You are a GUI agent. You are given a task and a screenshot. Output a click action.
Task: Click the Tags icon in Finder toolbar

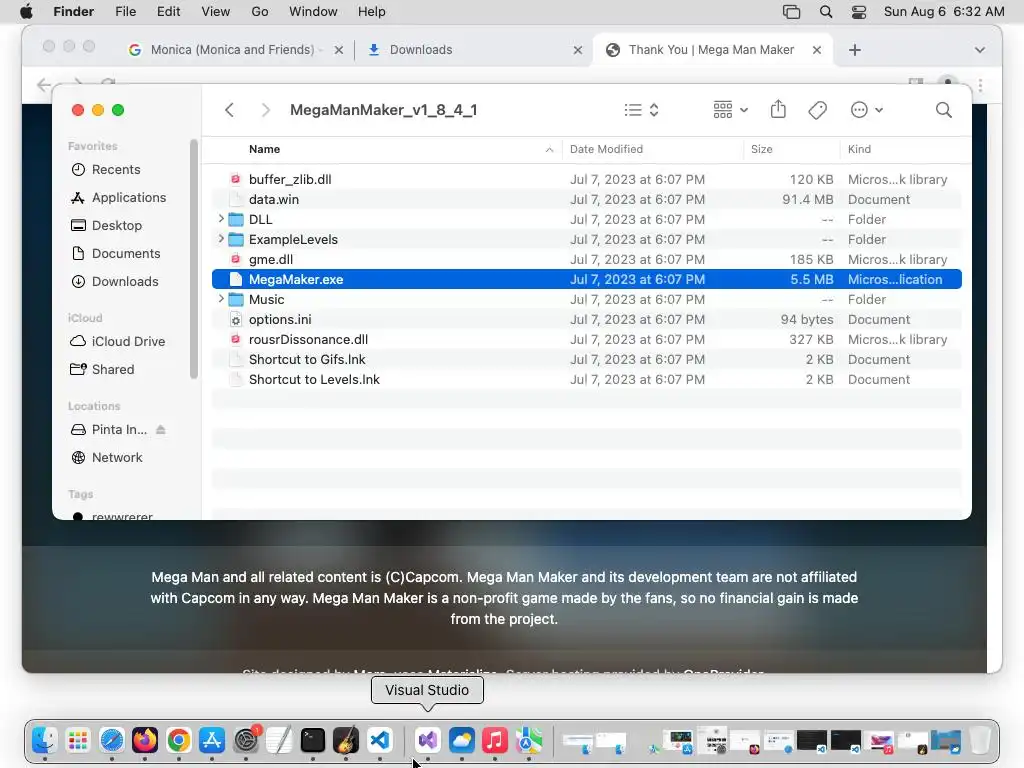point(818,110)
